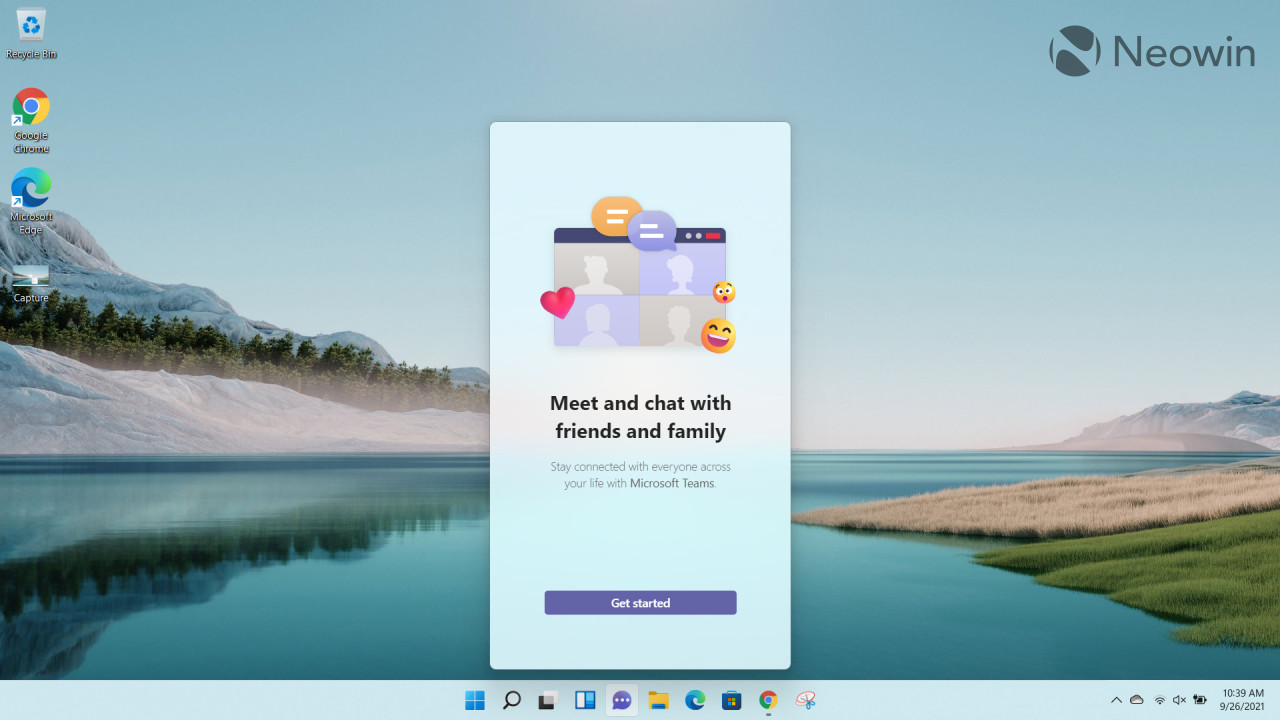Click the Get started button
Image resolution: width=1280 pixels, height=720 pixels.
640,603
